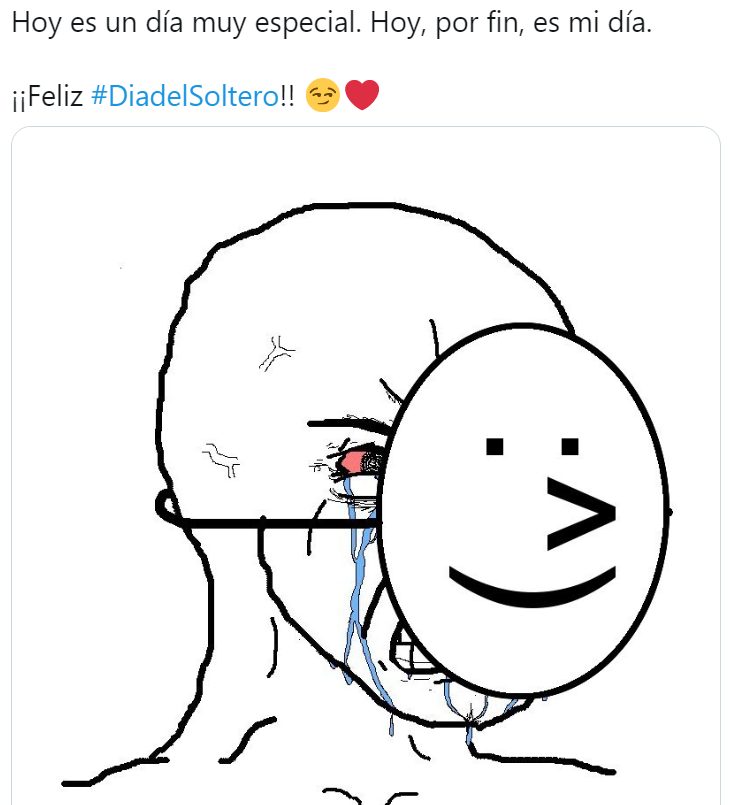Open the crying wojak meme image
Image resolution: width=733 pixels, height=805 pixels.
point(366,466)
